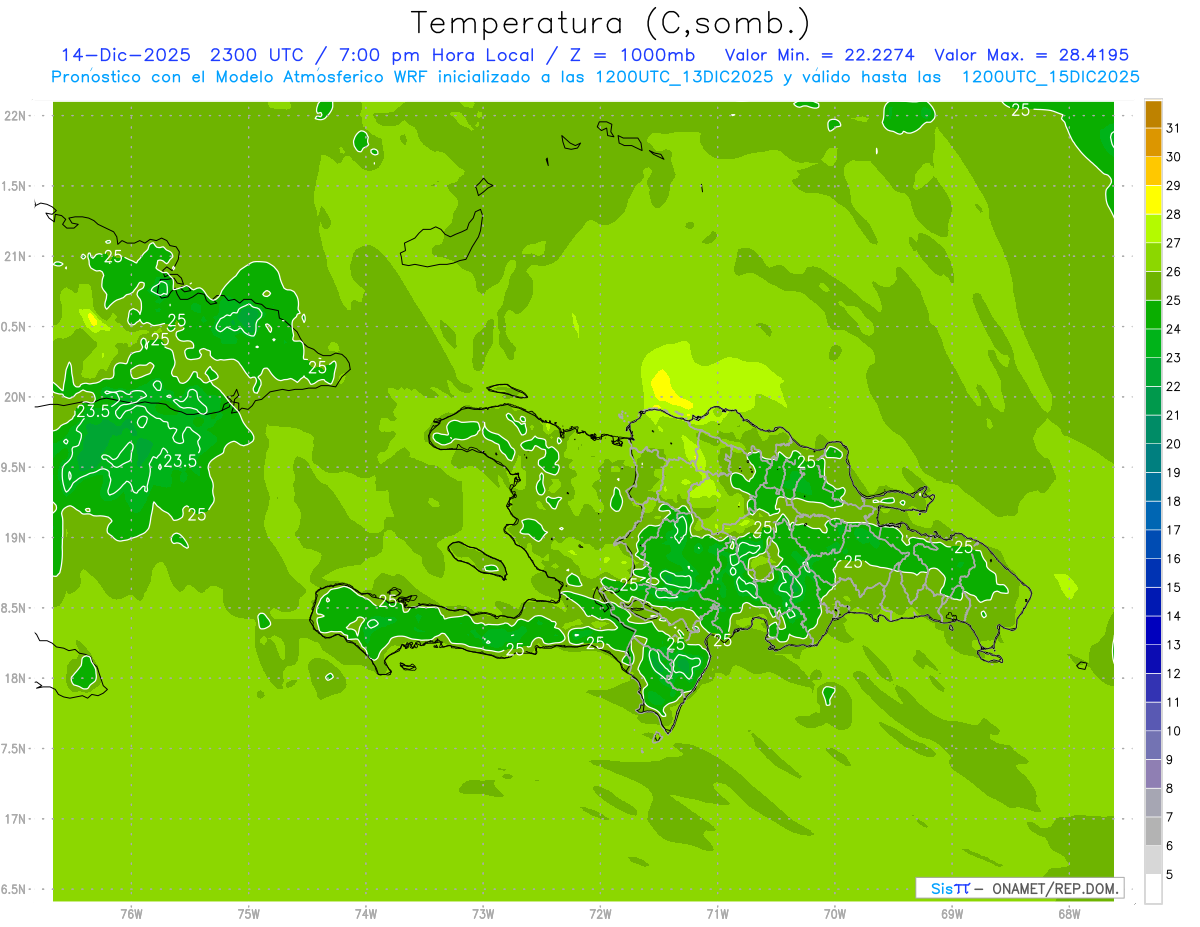Click the "1.5N" latitude axis label
Image resolution: width=1200 pixels, height=927 pixels.
(x=15, y=186)
